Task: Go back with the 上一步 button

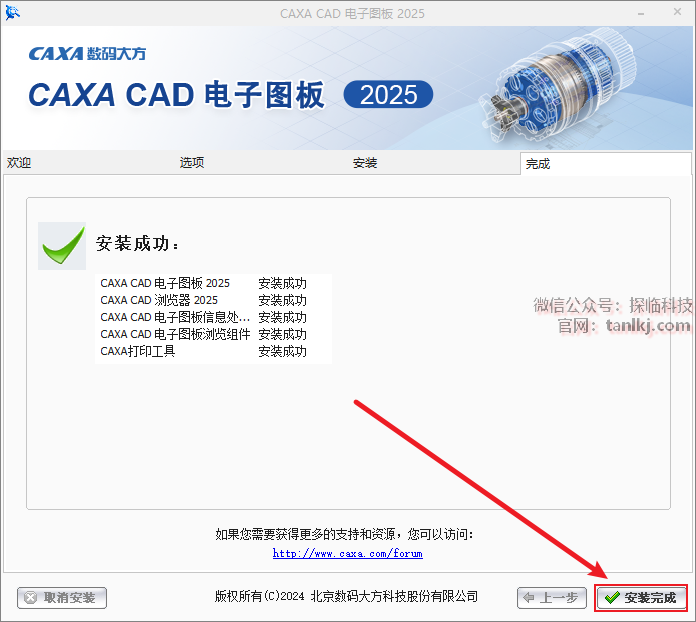Action: (552, 598)
